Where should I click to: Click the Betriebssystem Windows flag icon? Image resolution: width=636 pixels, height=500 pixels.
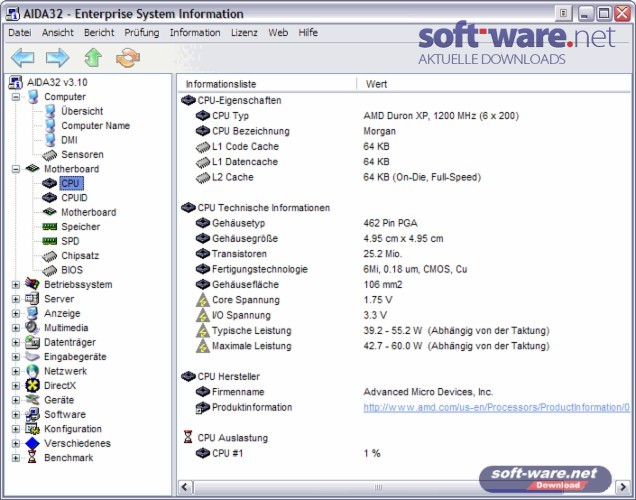point(32,284)
